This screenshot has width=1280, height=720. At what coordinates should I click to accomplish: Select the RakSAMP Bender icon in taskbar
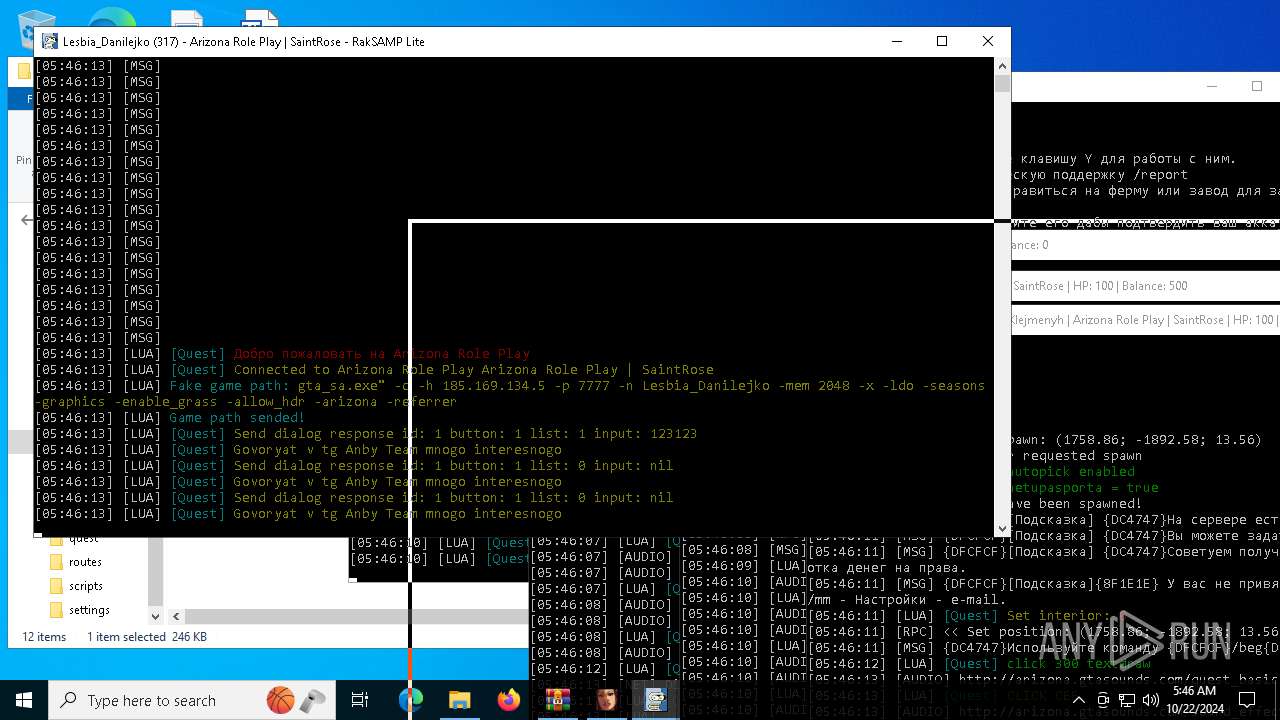pyautogui.click(x=655, y=700)
